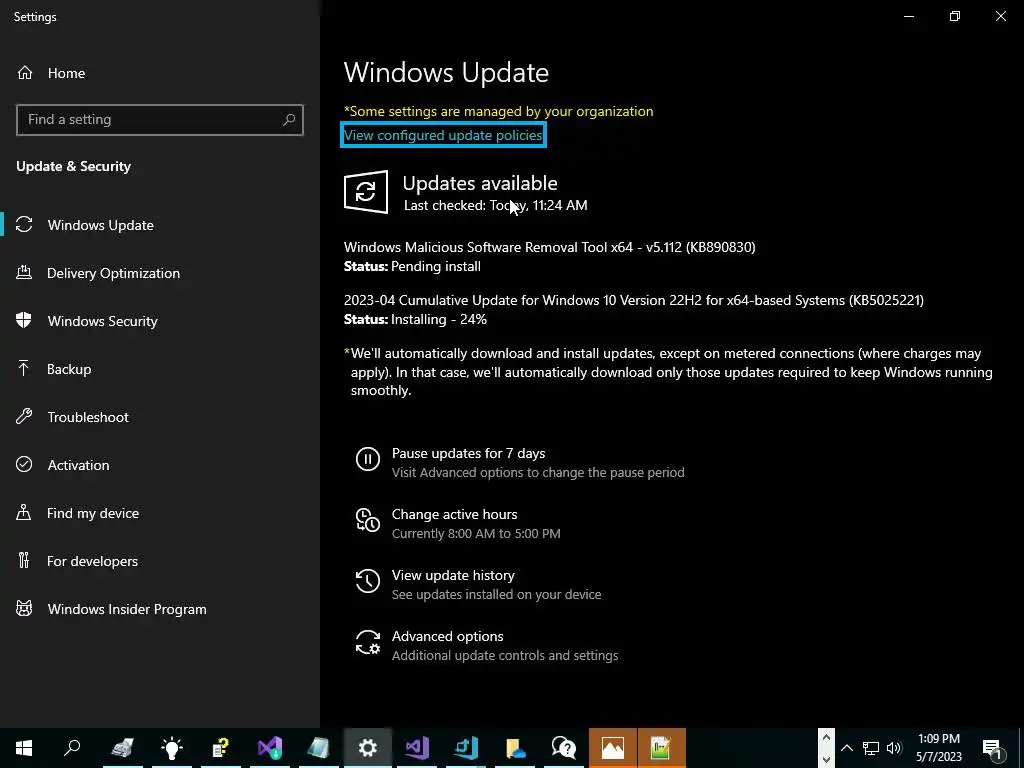Open the Backup settings page
Screen dimensions: 1024x768
tap(69, 369)
